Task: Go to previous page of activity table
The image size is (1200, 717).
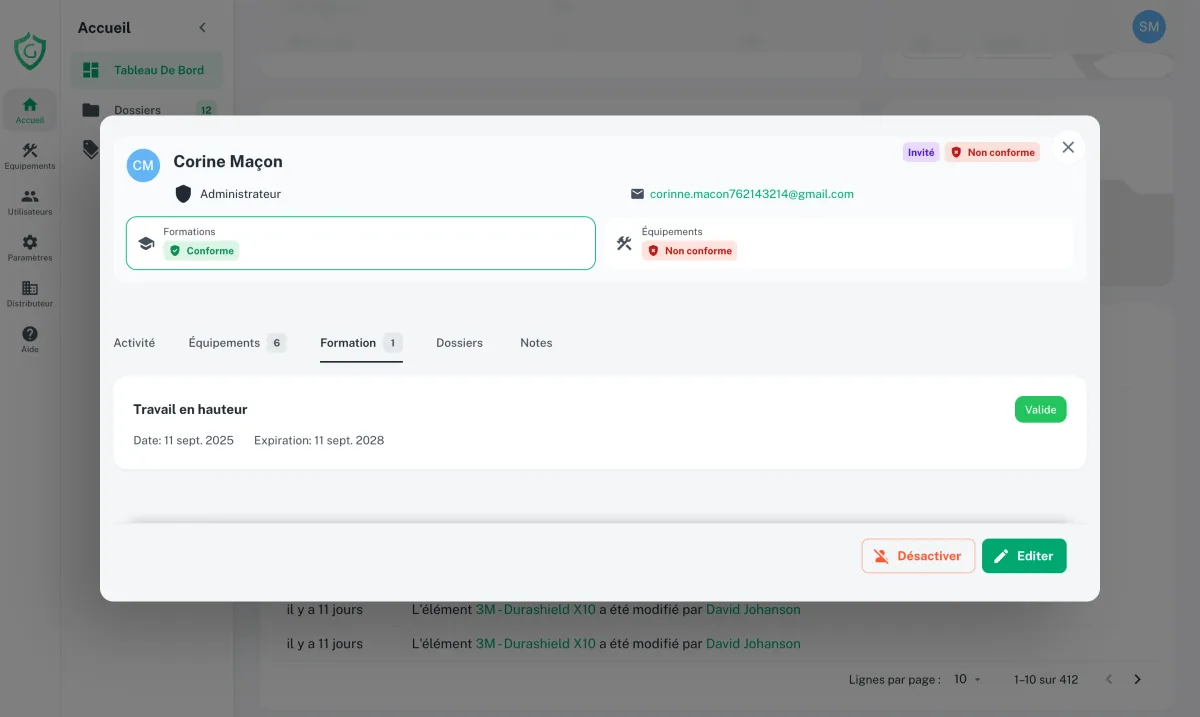Action: click(x=1108, y=679)
